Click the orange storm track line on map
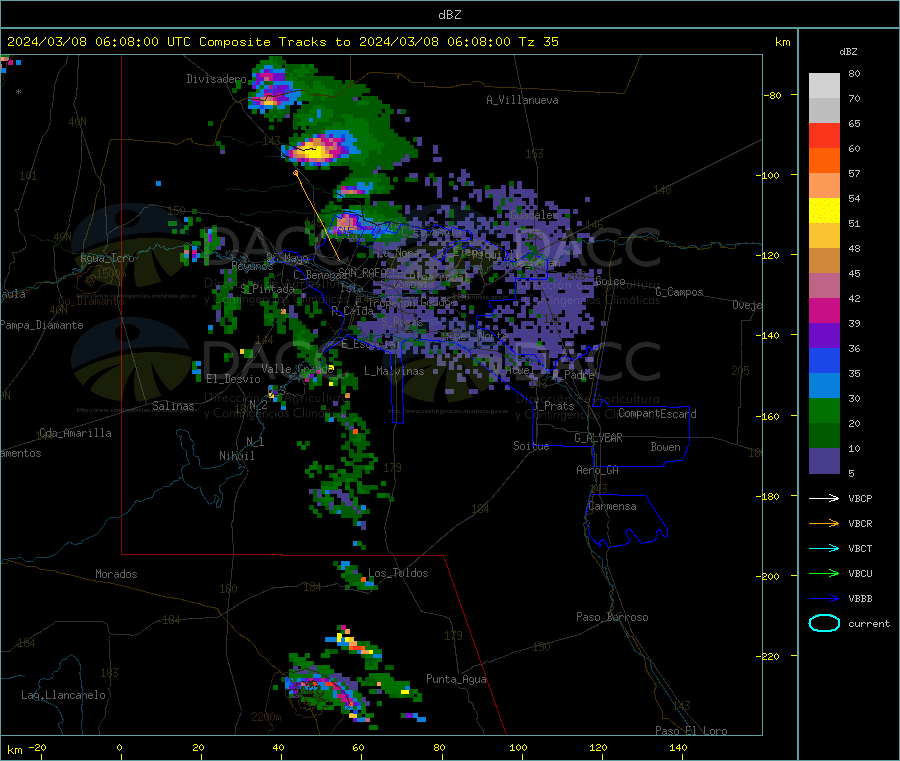900x761 pixels. 317,216
